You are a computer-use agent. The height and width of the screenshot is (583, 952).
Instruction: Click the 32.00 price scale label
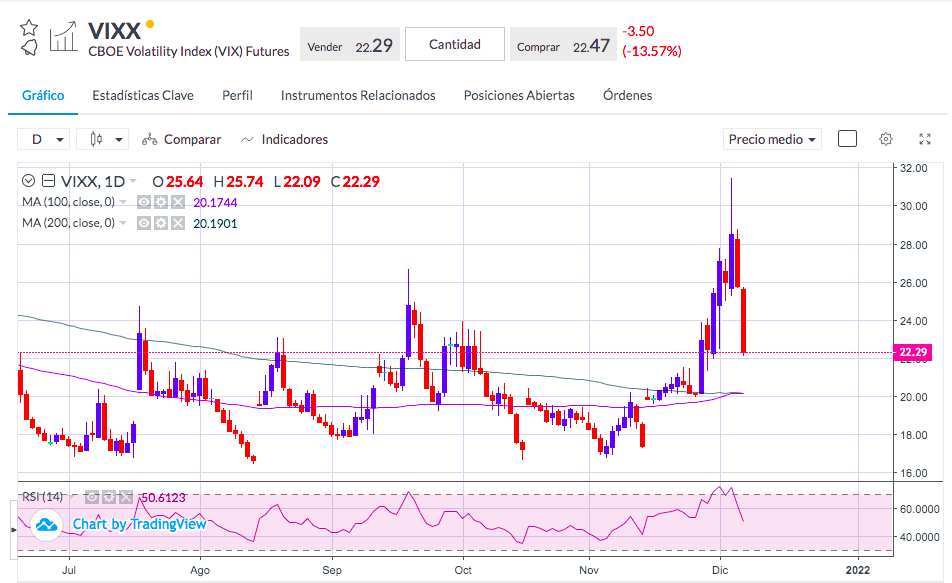(x=913, y=168)
